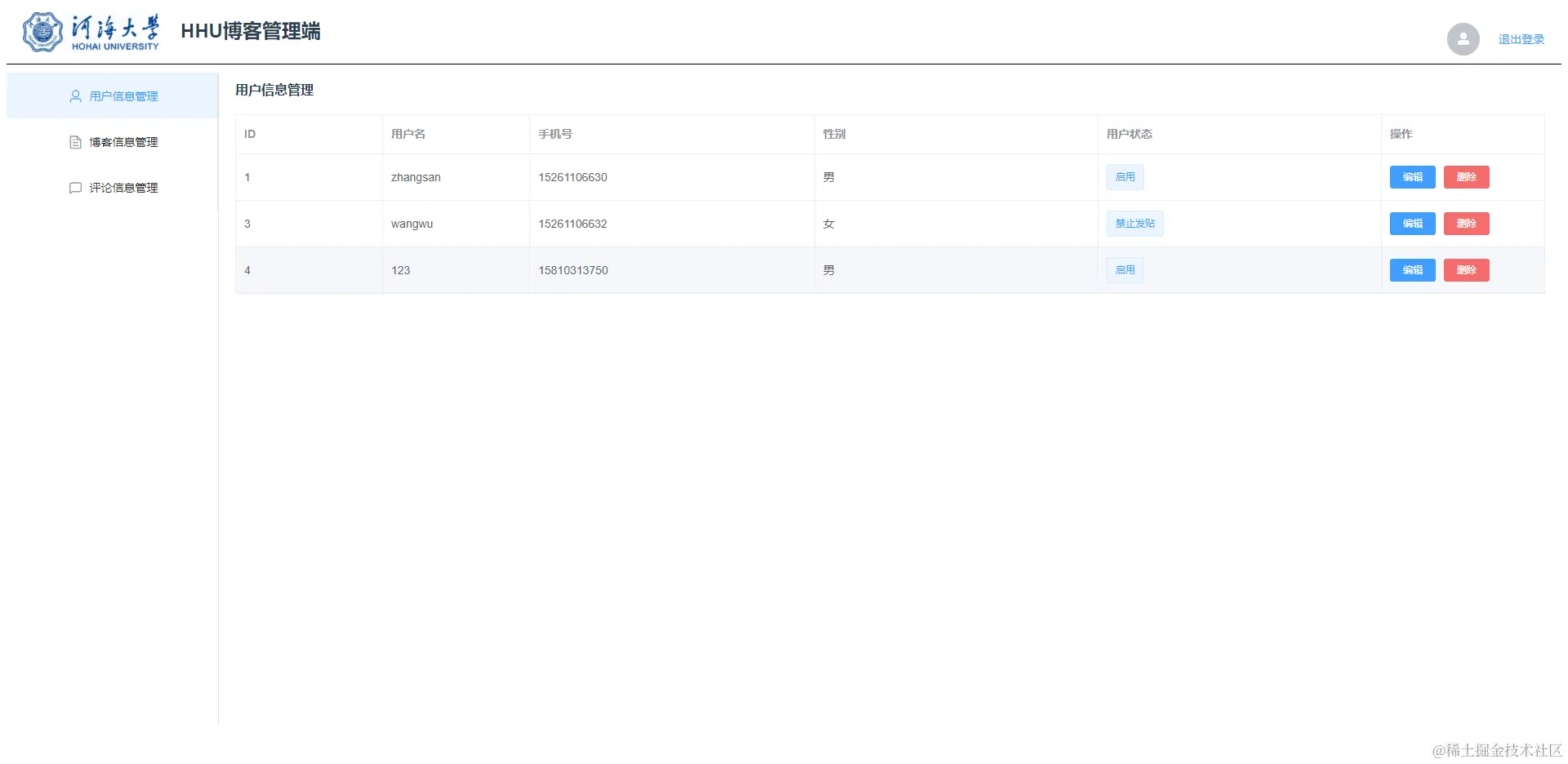Screen dimensions: 1568x764
Task: Edit user wangwu with 编辑 button
Action: [x=1412, y=224]
